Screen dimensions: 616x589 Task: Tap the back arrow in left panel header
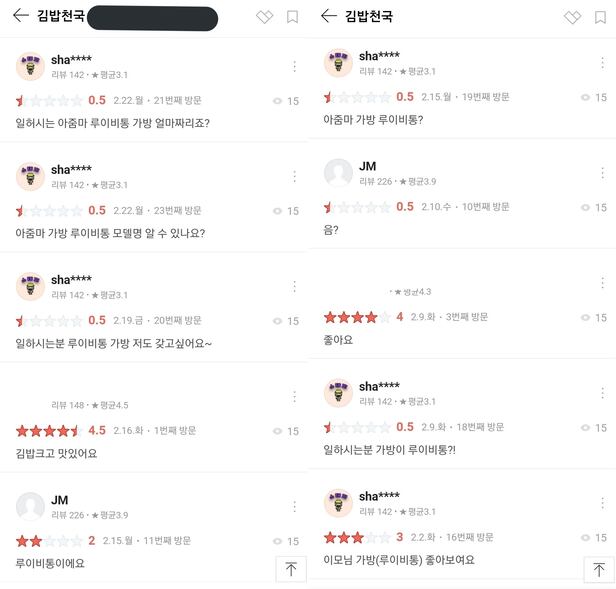[20, 16]
